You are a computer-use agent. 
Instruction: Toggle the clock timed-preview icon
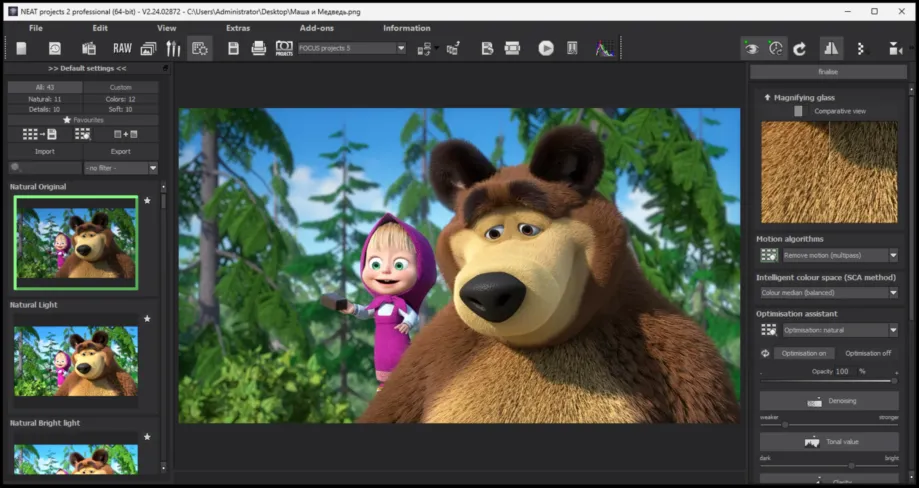[x=775, y=49]
